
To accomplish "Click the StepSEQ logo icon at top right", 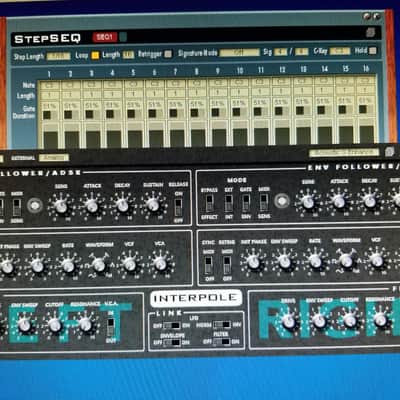I will pyautogui.click(x=371, y=32).
